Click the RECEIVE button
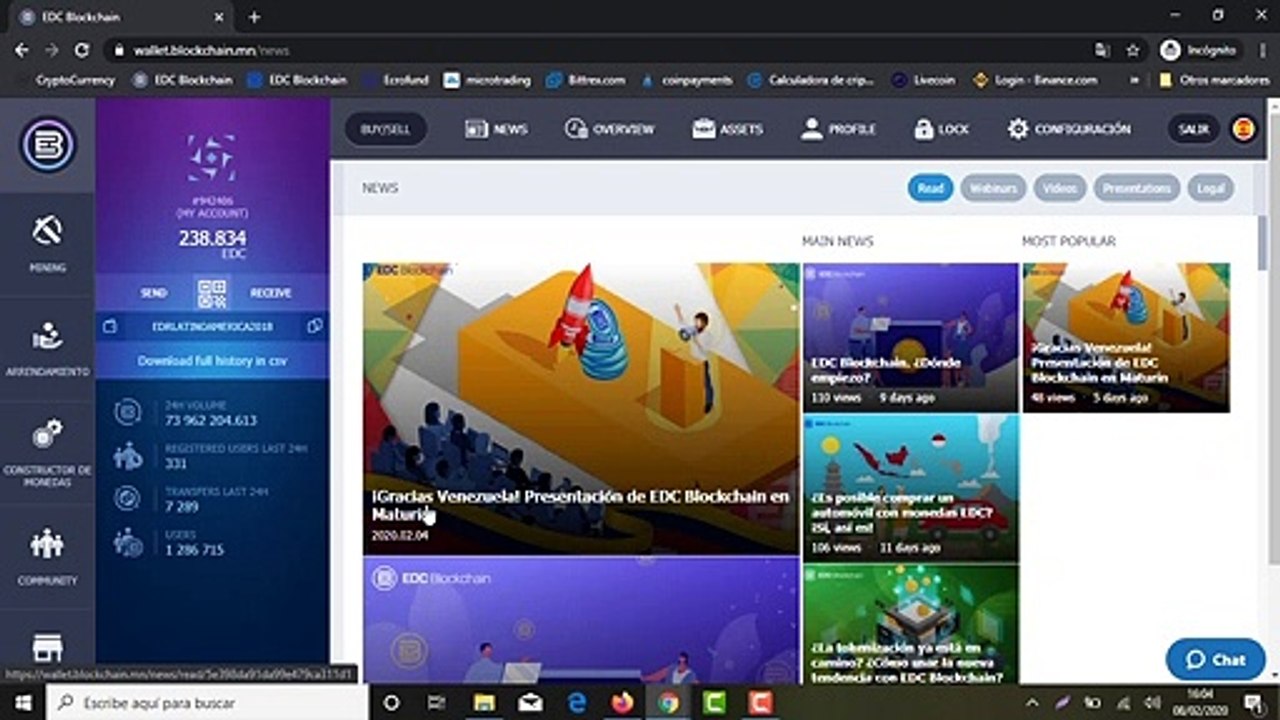The width and height of the screenshot is (1280, 720). pos(270,293)
